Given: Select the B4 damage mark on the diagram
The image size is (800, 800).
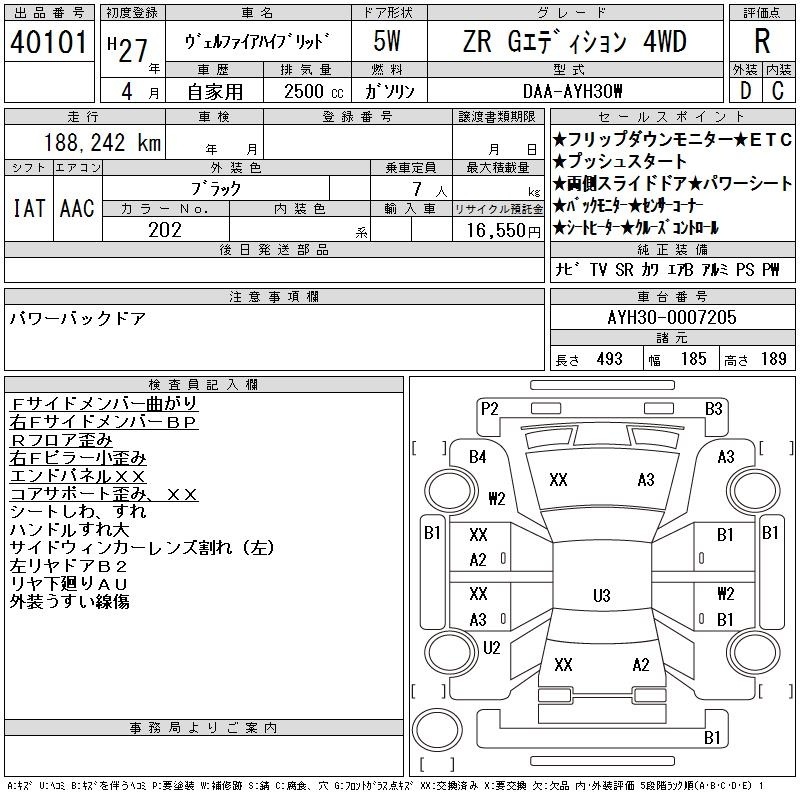Looking at the screenshot, I should [x=478, y=457].
